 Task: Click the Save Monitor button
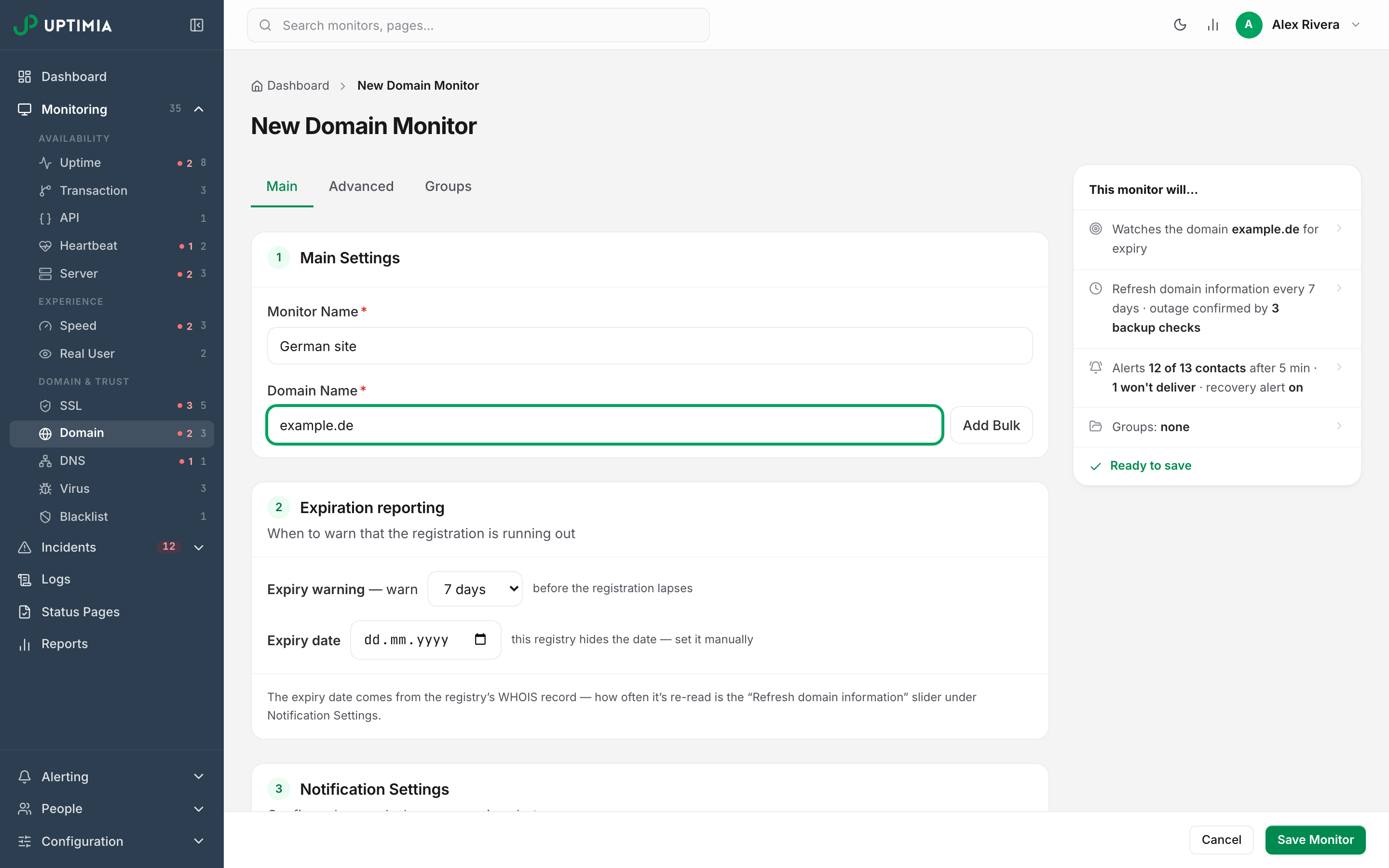1315,839
